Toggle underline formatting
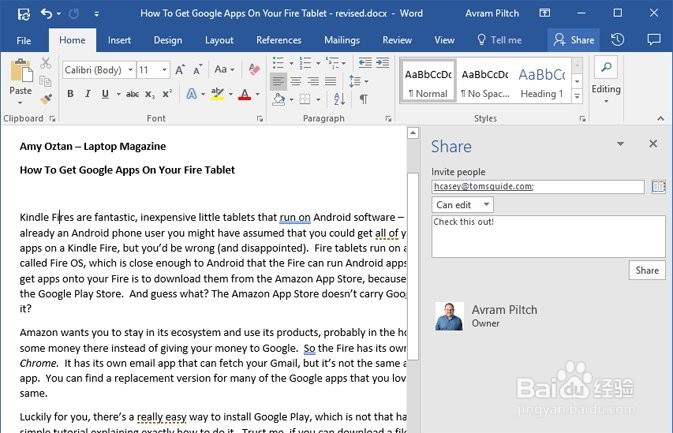This screenshot has width=673, height=433. pos(105,94)
